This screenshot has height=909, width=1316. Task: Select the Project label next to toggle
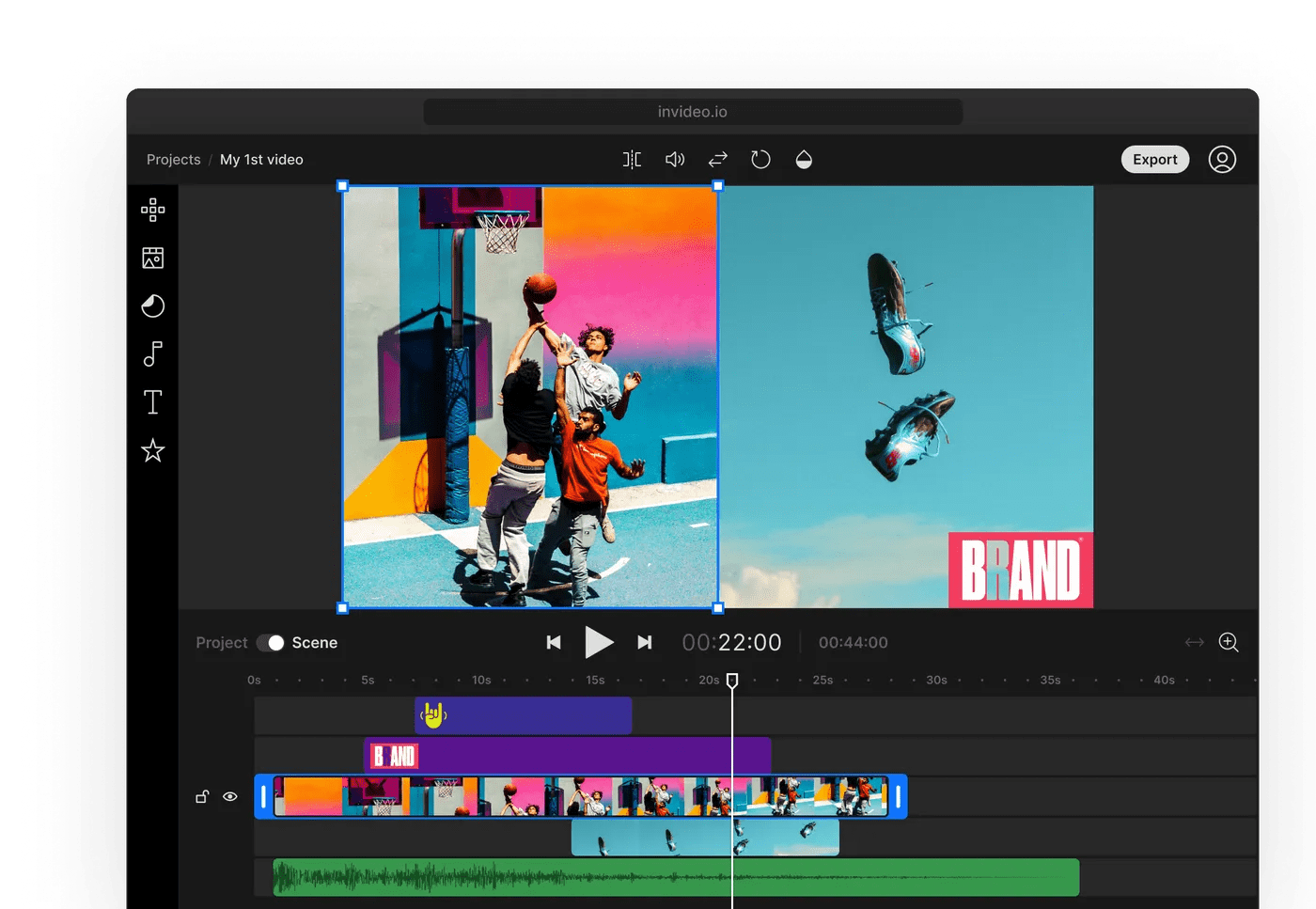[222, 643]
